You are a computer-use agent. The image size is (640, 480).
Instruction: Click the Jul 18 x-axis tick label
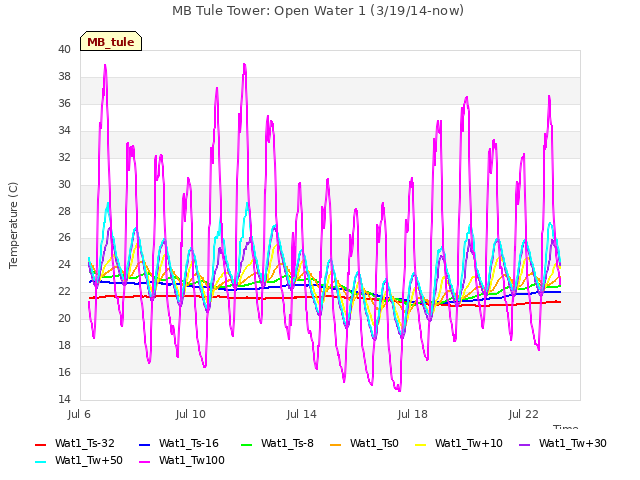tap(413, 414)
